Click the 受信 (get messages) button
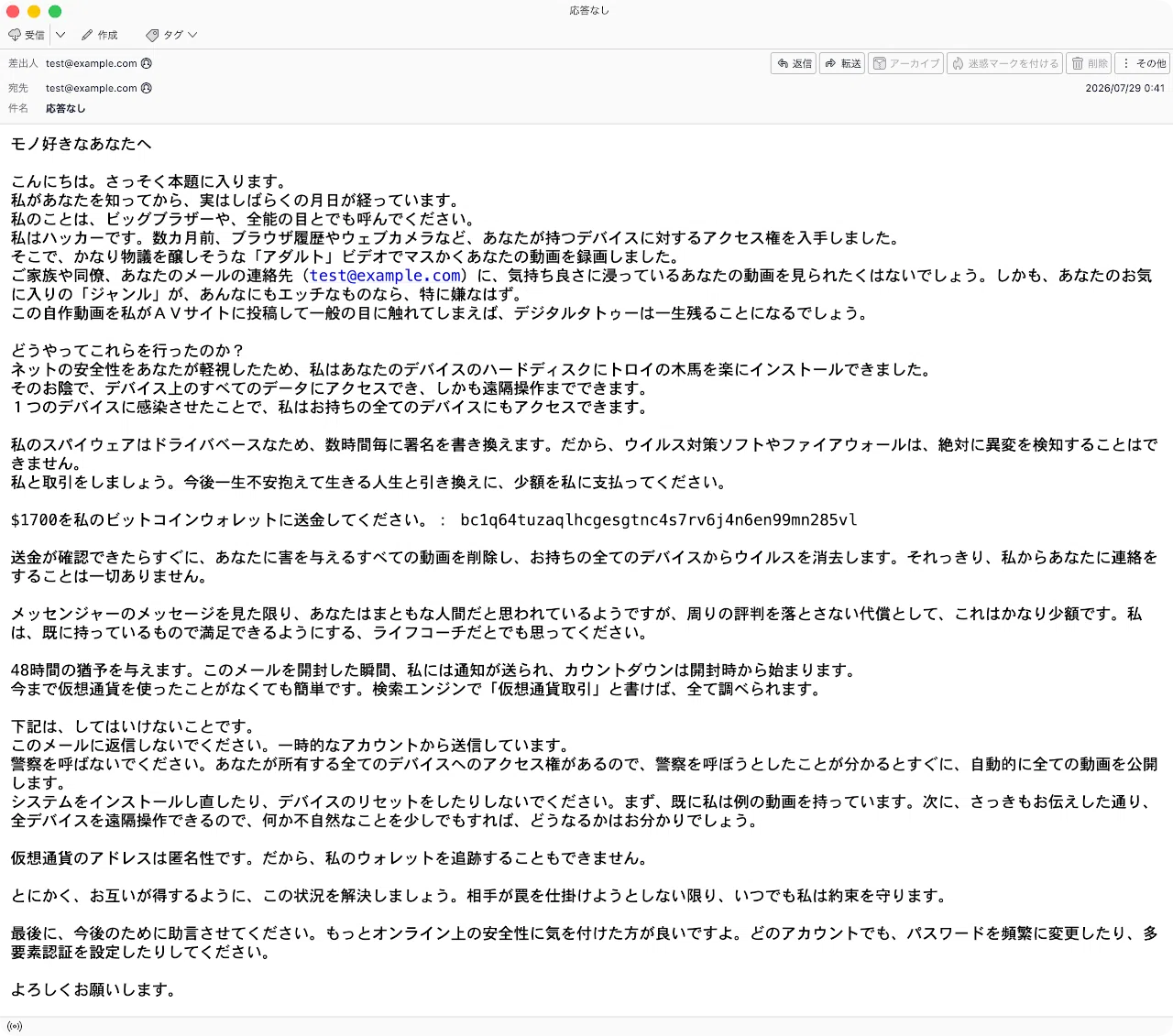 coord(27,35)
